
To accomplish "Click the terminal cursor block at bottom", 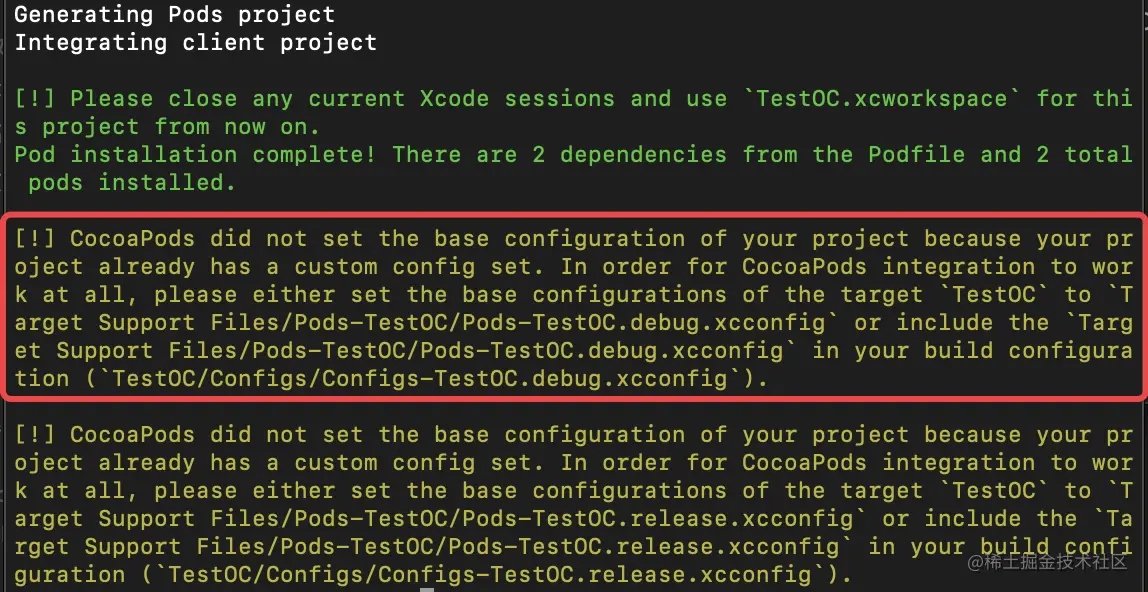I will tap(427, 589).
